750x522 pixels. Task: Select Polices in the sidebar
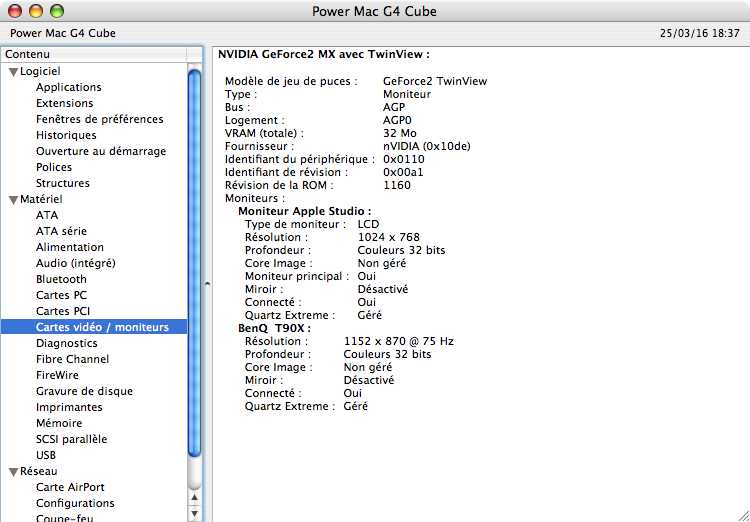click(54, 167)
